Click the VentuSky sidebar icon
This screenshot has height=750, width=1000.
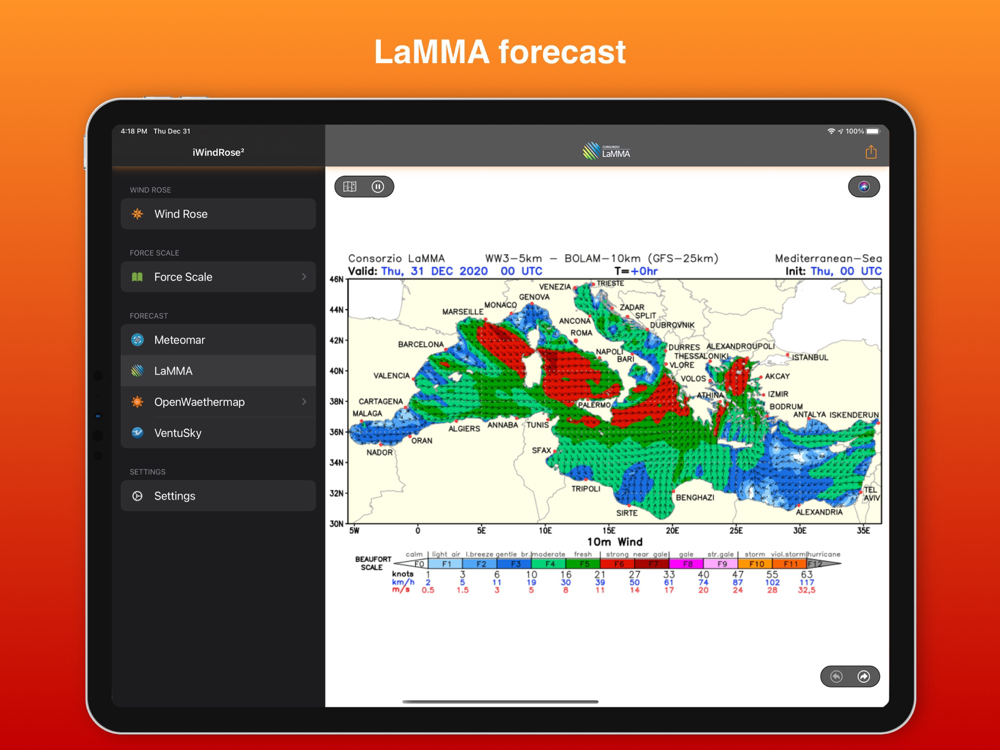point(137,432)
